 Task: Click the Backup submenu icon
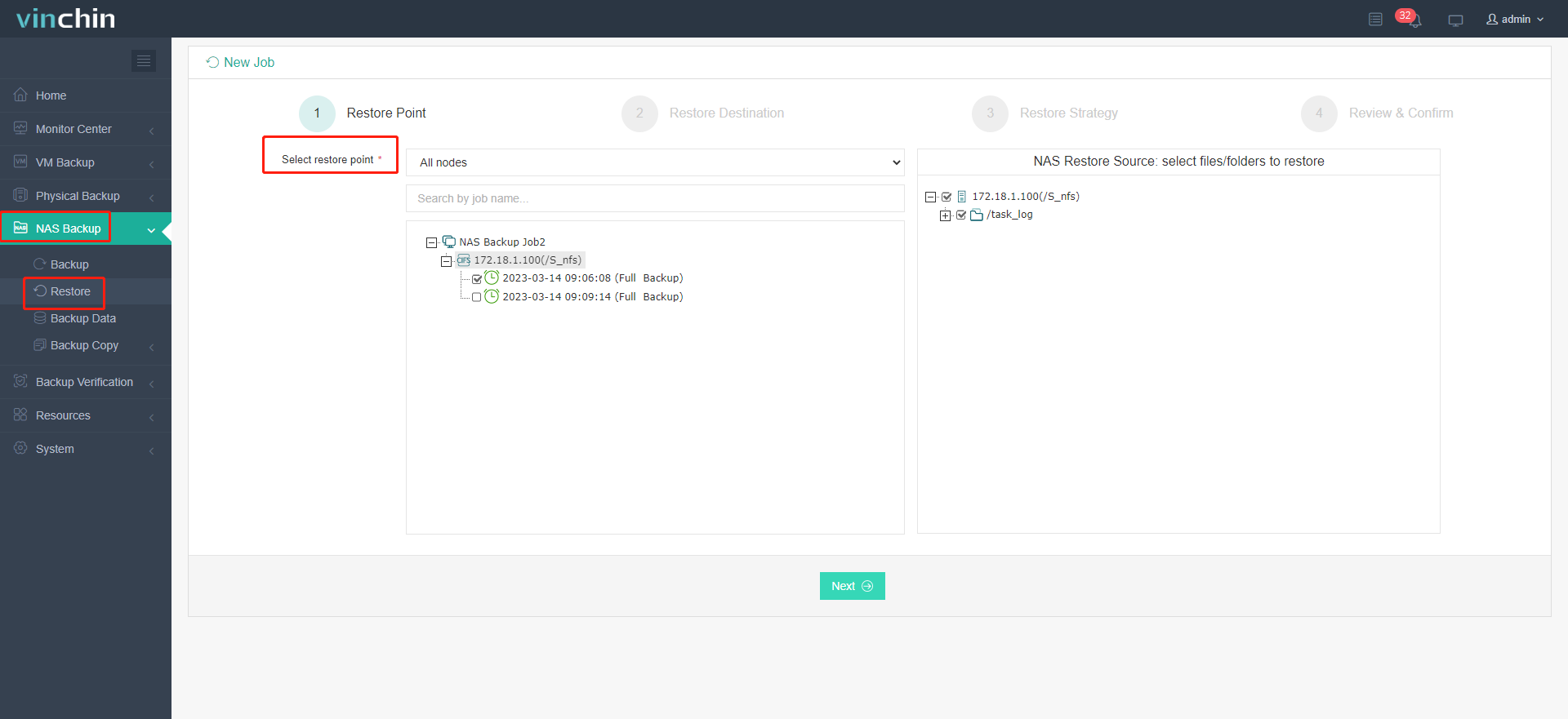coord(39,264)
